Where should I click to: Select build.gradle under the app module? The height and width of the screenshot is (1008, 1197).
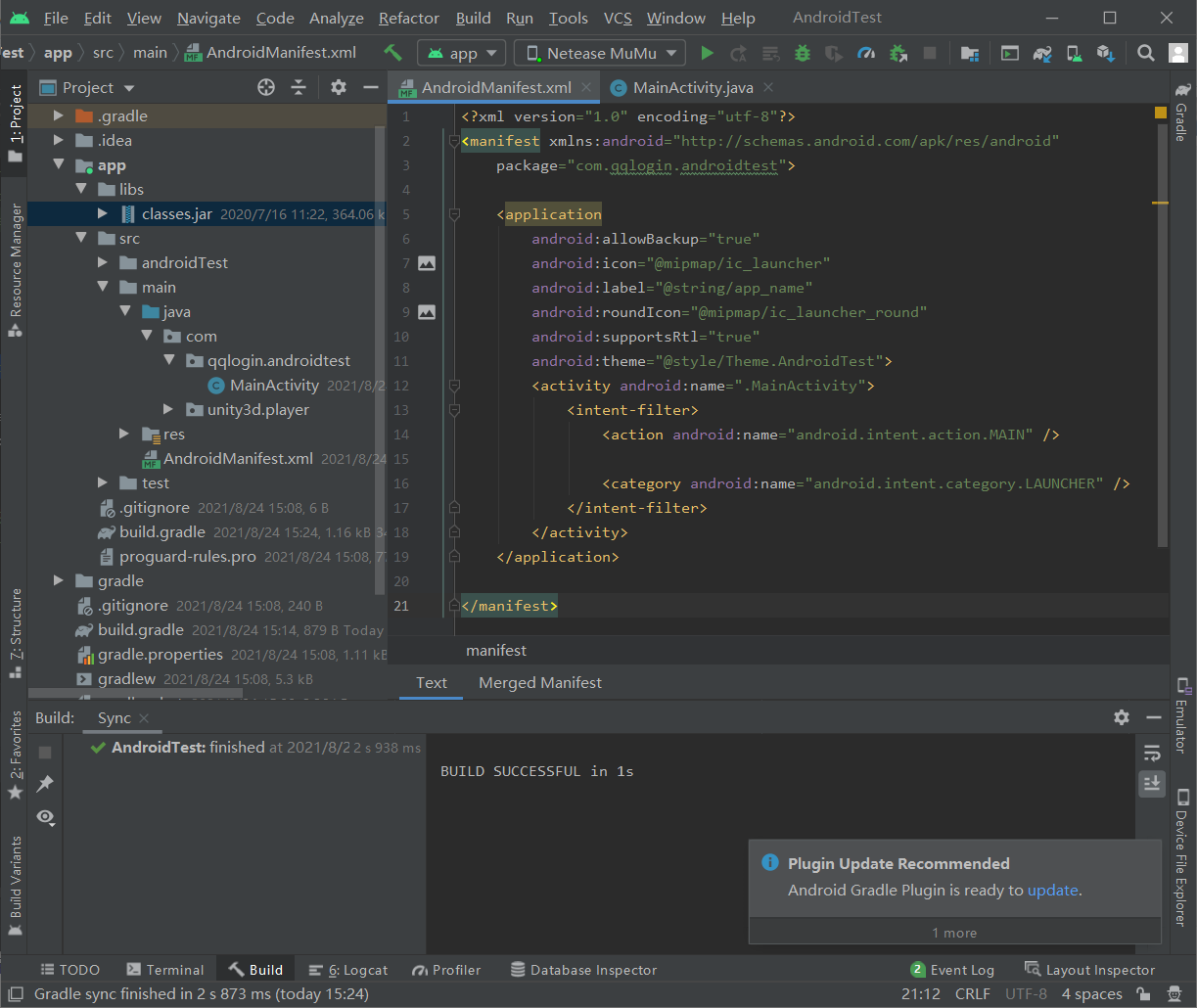(x=161, y=532)
